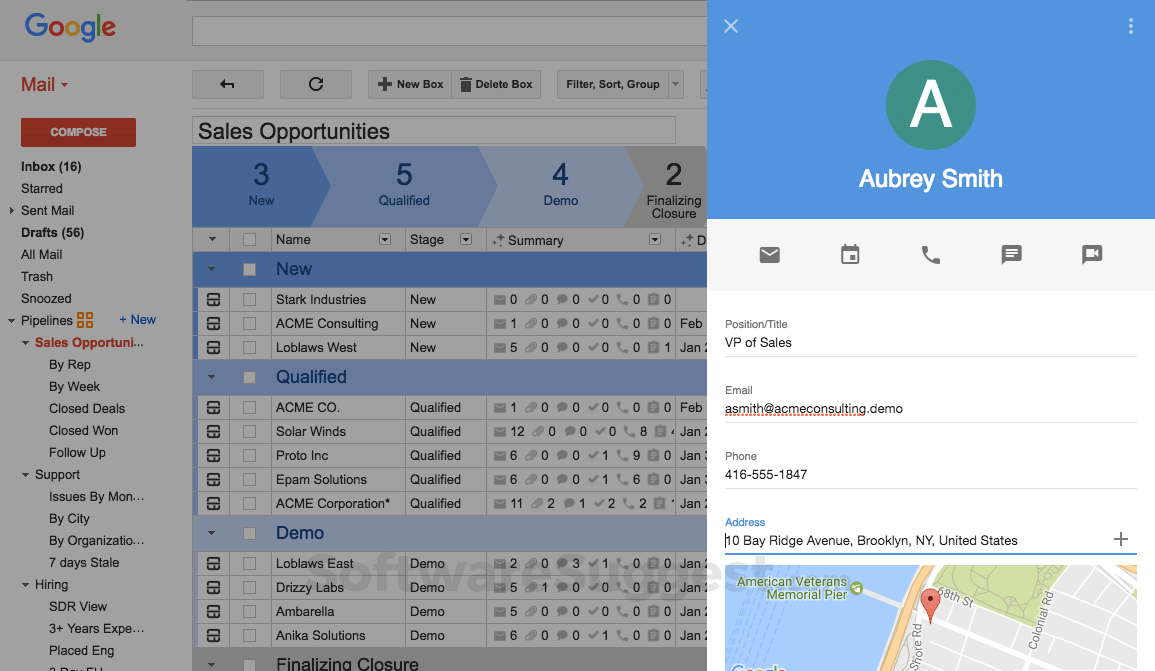Toggle checkbox for Solar Winds row
Image resolution: width=1155 pixels, height=671 pixels.
[250, 431]
